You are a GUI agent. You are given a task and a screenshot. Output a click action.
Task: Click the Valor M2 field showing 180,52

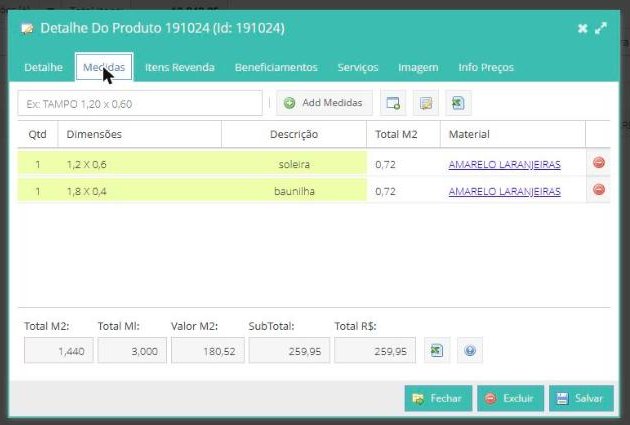tap(208, 351)
